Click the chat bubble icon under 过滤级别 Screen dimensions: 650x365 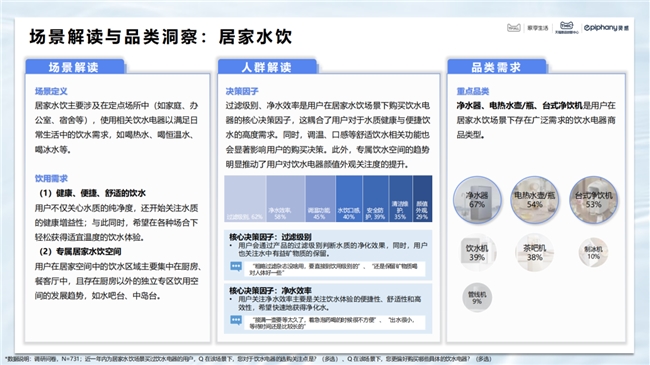pyautogui.click(x=236, y=266)
